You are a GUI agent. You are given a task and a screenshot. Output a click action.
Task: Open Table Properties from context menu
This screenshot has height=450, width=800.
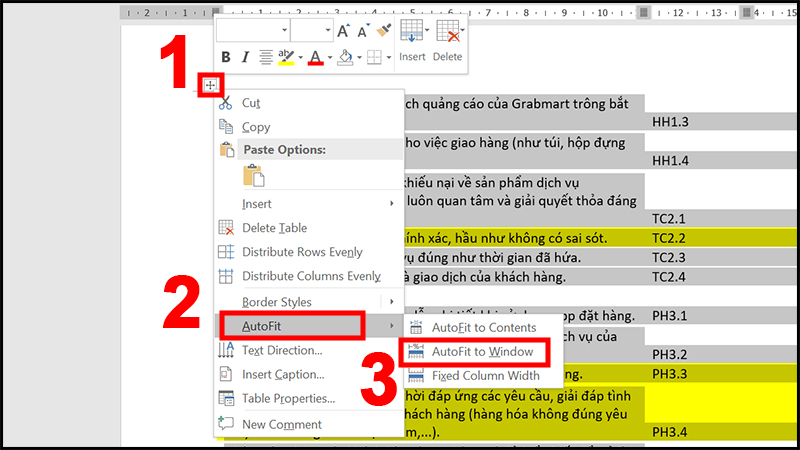pyautogui.click(x=288, y=399)
